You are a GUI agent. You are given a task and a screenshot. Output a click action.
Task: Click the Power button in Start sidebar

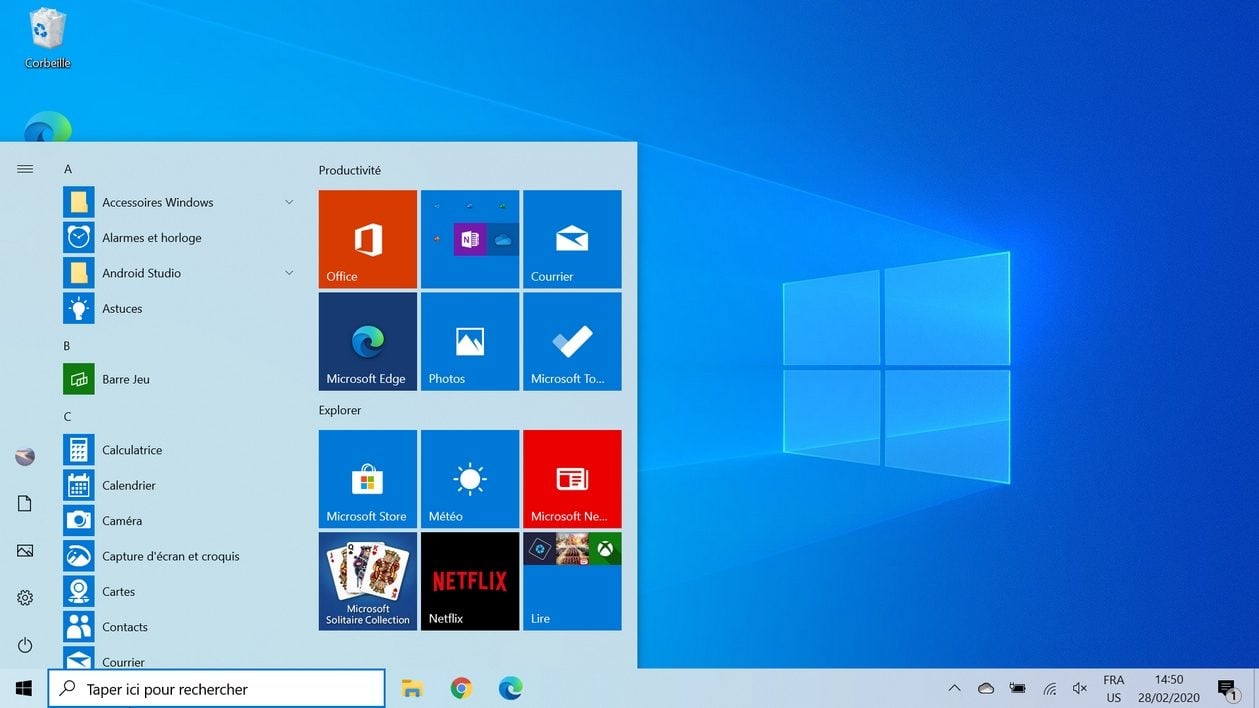[x=25, y=645]
